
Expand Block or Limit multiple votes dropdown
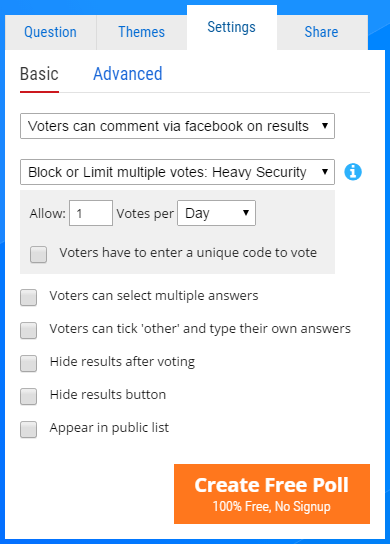pos(177,172)
